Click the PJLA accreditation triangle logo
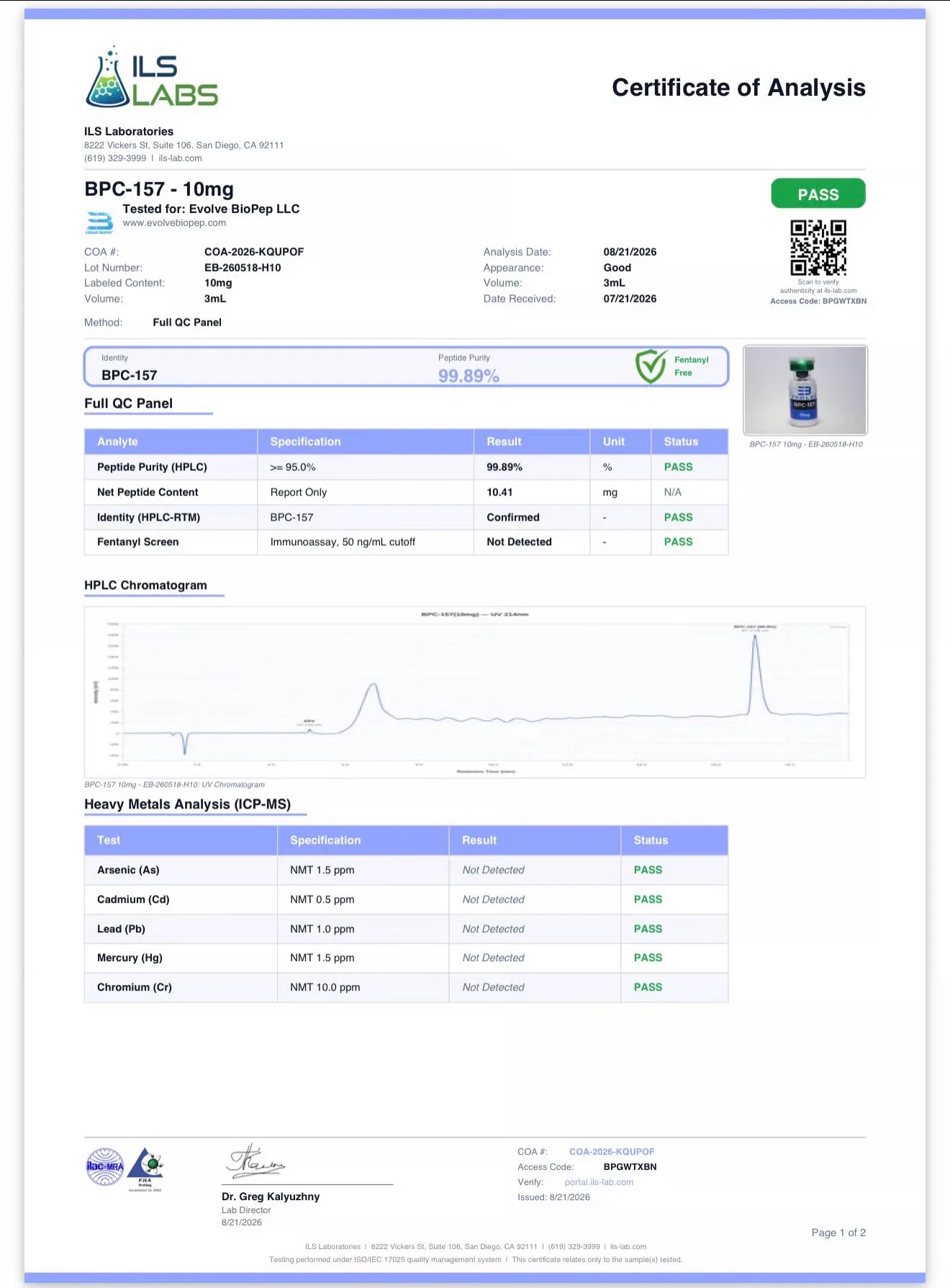The height and width of the screenshot is (1288, 950). coord(146,1169)
